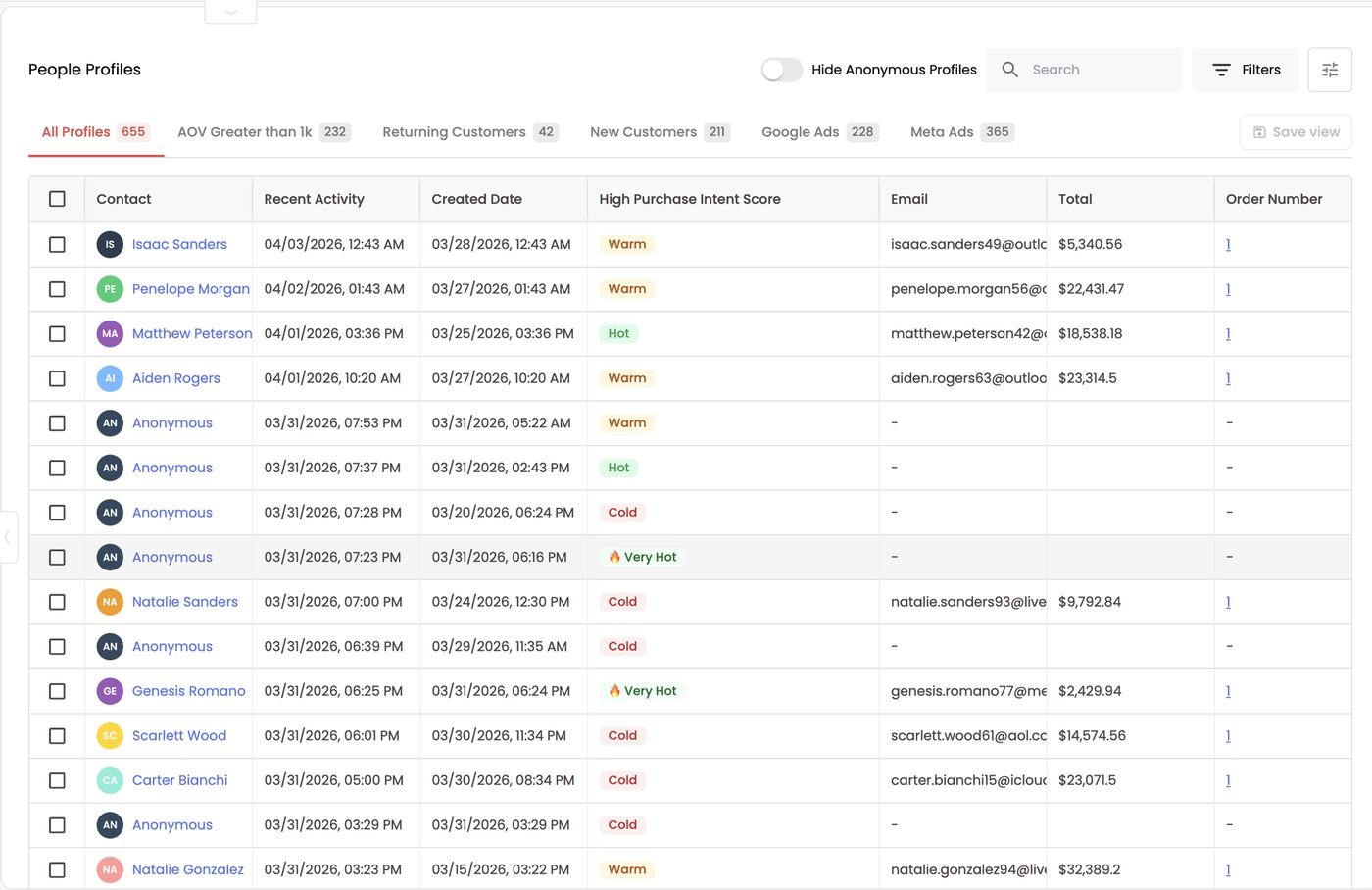This screenshot has width=1372, height=890.
Task: Click the Very Hot badge for Genesis Romano
Action: click(643, 691)
